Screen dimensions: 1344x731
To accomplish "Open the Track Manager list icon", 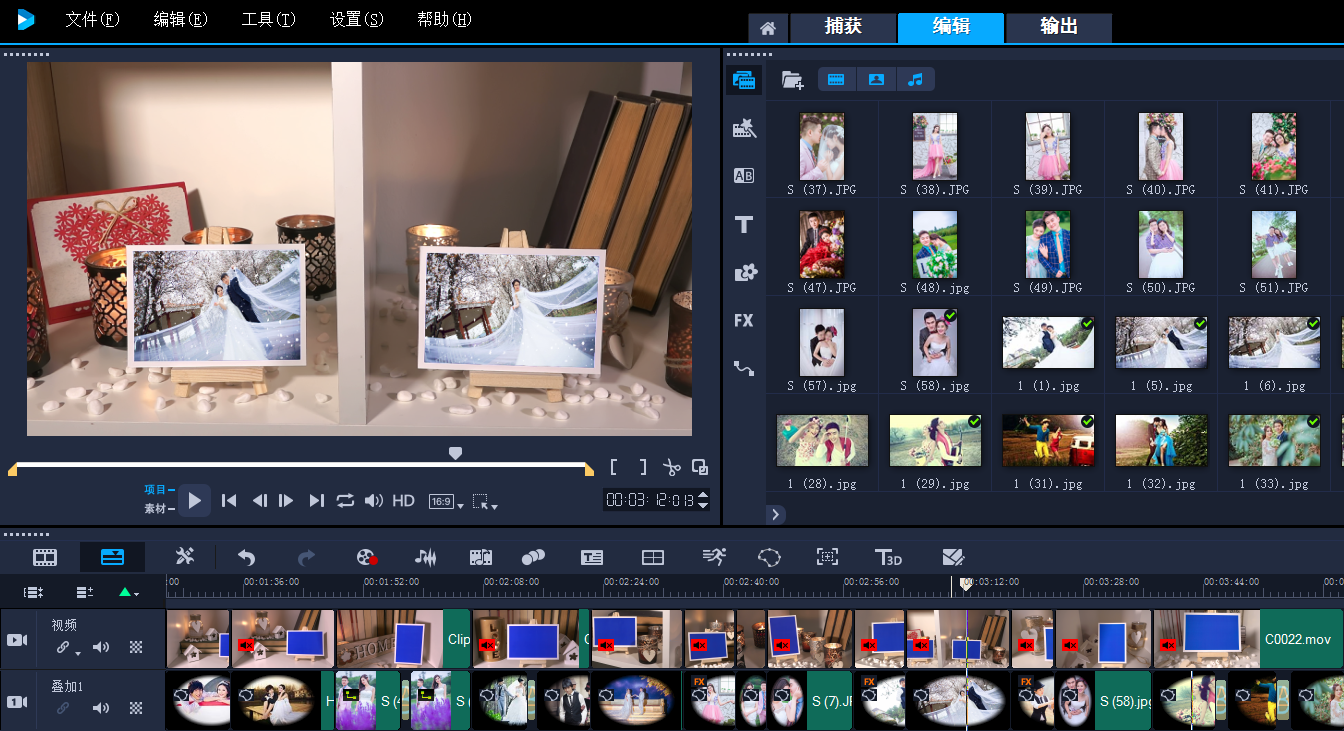I will click(85, 592).
